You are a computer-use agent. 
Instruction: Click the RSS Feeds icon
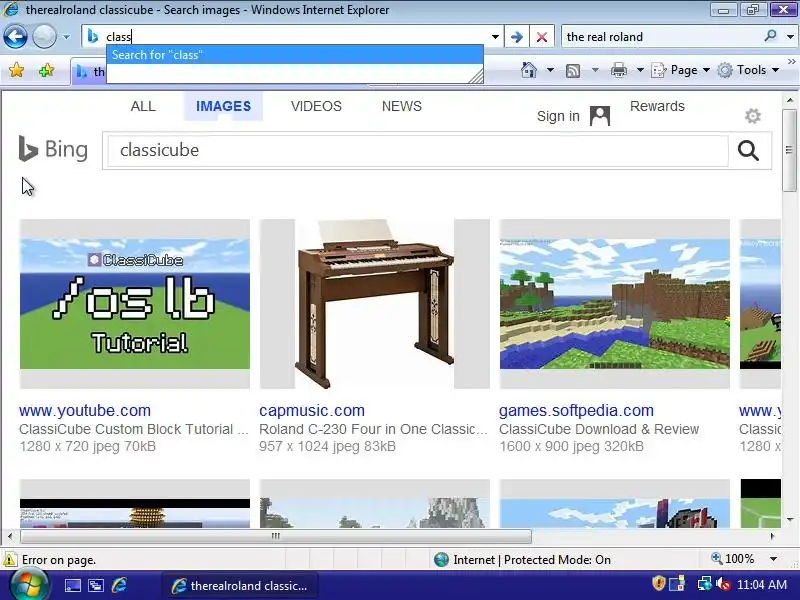(x=573, y=70)
